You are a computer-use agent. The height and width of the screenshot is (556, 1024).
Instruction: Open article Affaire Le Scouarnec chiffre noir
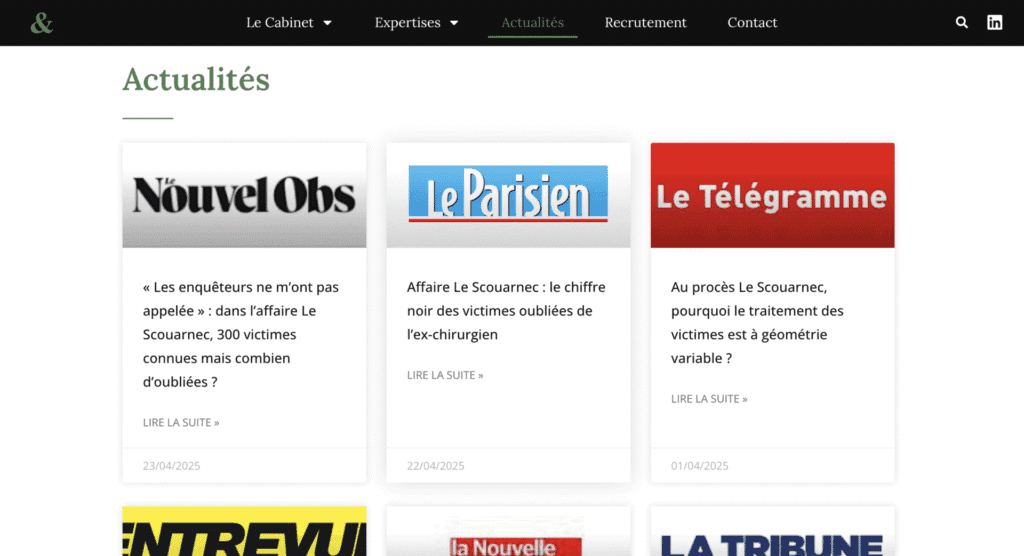[506, 310]
